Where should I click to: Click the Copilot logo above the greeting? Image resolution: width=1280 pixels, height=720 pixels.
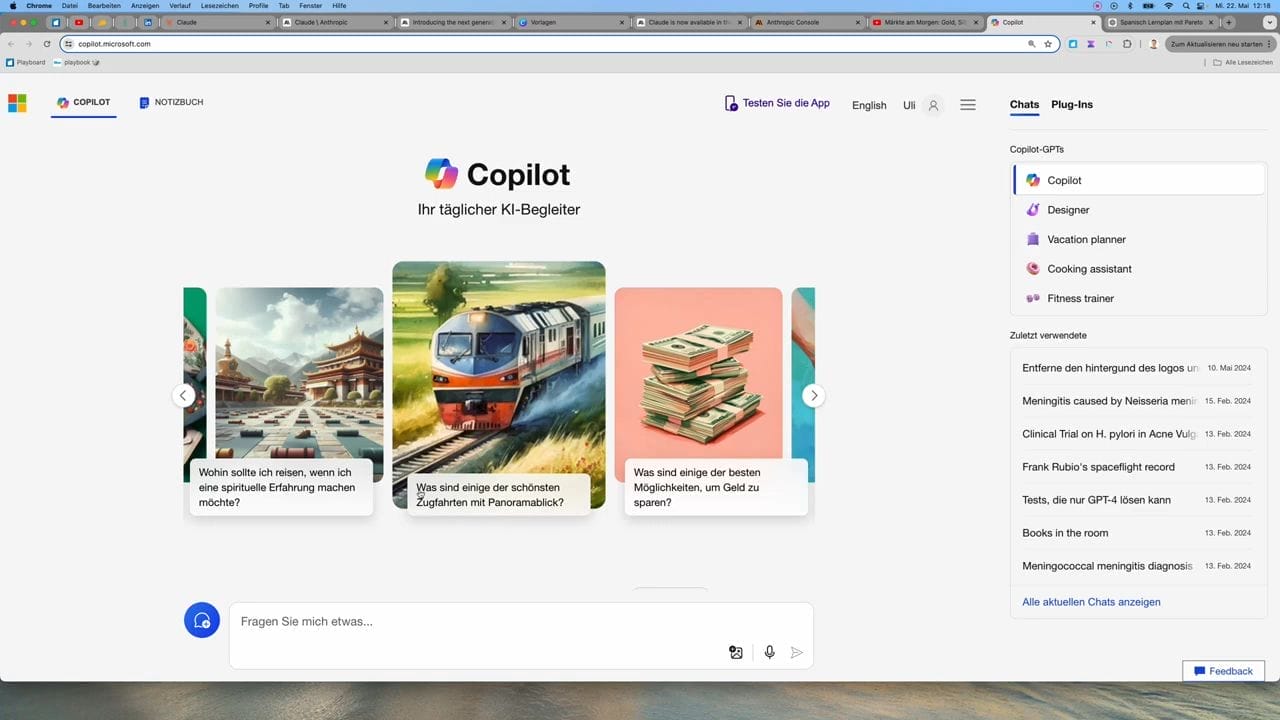pyautogui.click(x=440, y=175)
